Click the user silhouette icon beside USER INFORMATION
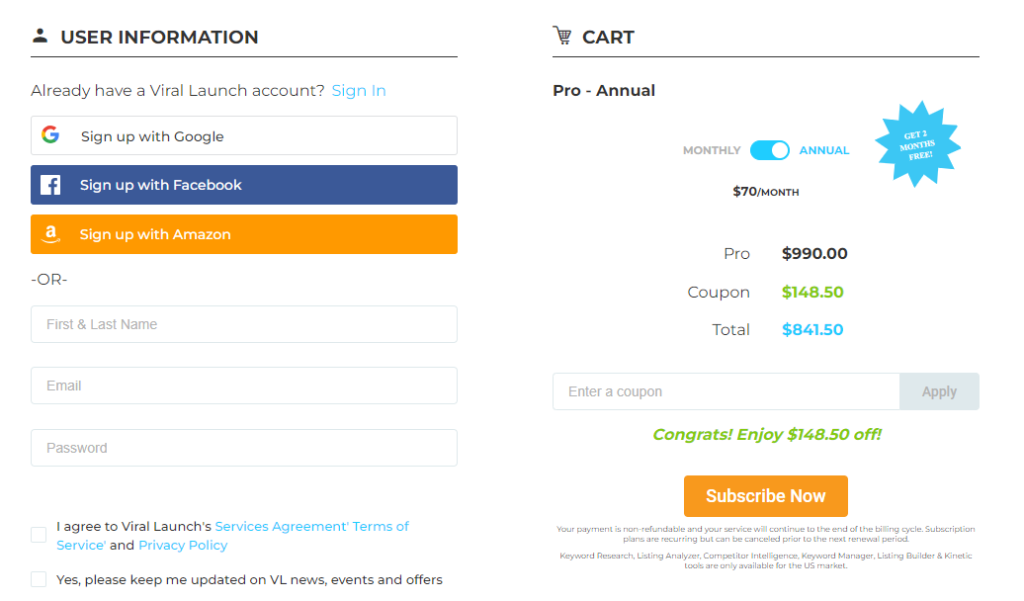 pyautogui.click(x=38, y=36)
